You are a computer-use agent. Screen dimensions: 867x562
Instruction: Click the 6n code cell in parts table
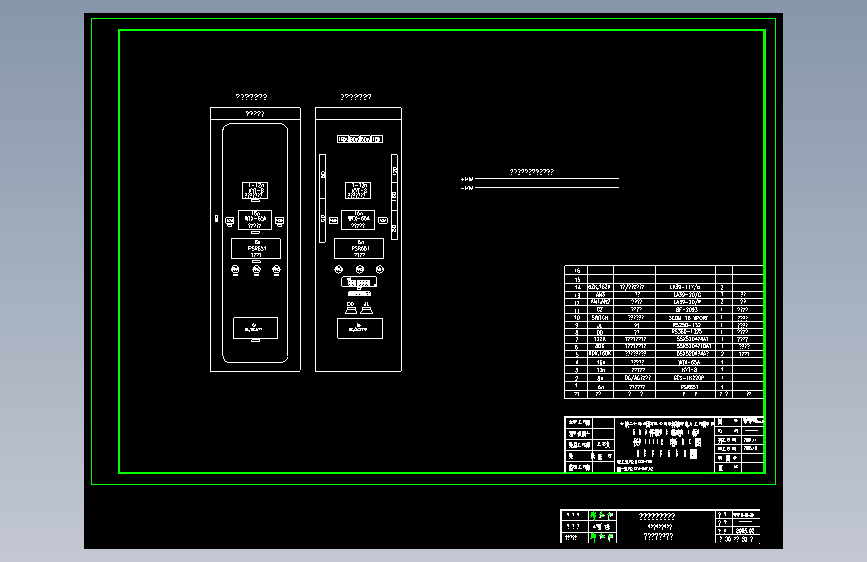[x=600, y=387]
